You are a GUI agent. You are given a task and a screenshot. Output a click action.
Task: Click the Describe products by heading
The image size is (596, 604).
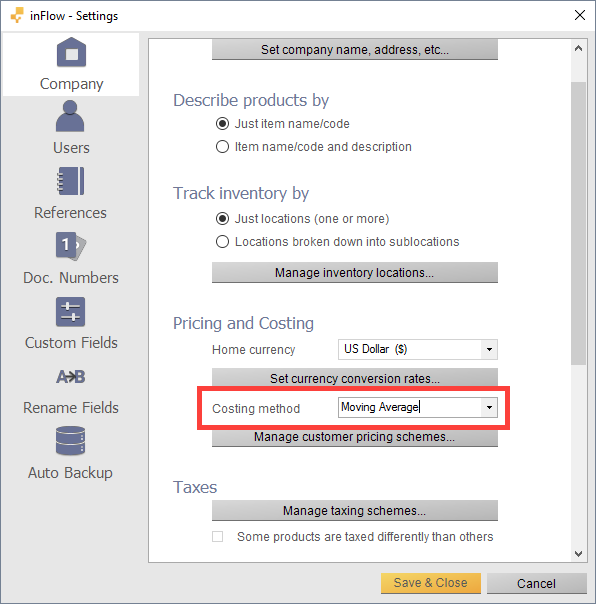coord(251,100)
